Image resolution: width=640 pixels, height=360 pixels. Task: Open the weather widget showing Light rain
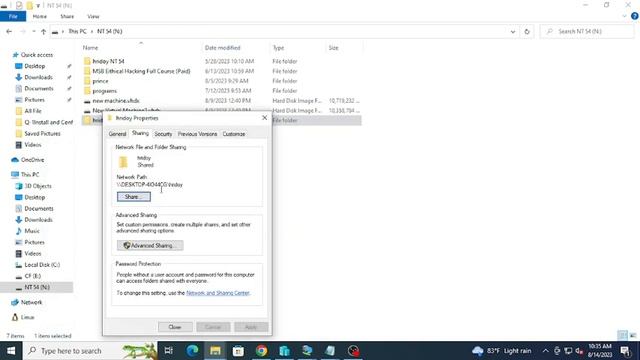[x=502, y=351]
